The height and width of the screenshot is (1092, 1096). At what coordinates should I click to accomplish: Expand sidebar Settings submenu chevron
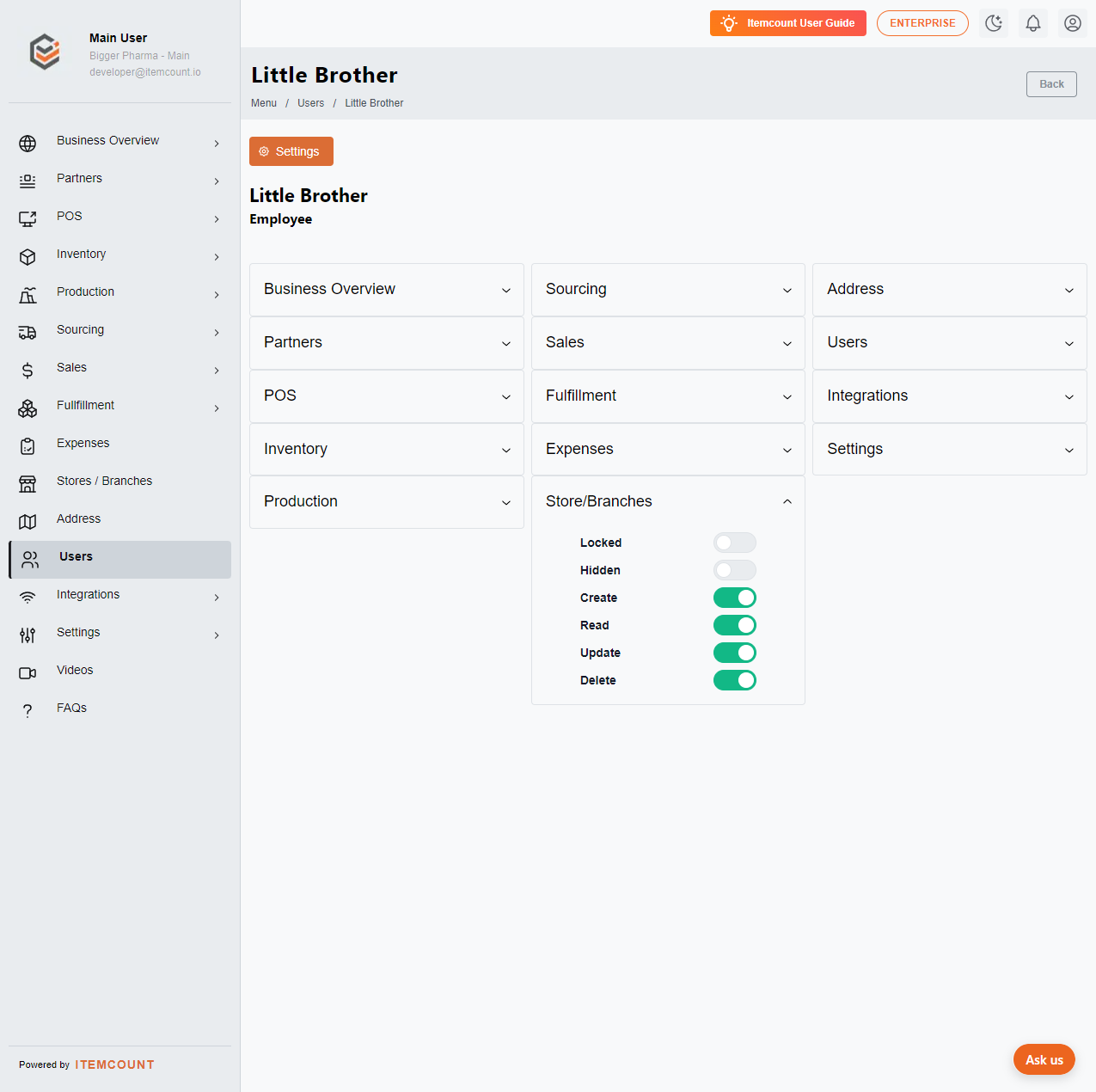217,635
